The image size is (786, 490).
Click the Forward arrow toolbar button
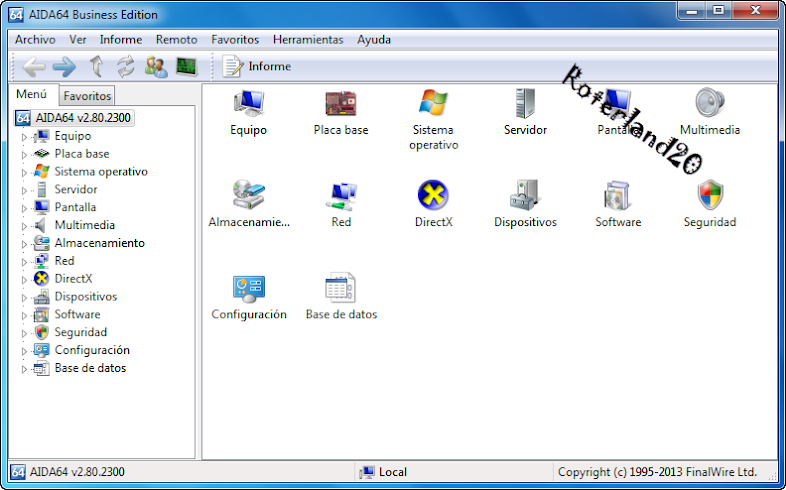pos(64,66)
